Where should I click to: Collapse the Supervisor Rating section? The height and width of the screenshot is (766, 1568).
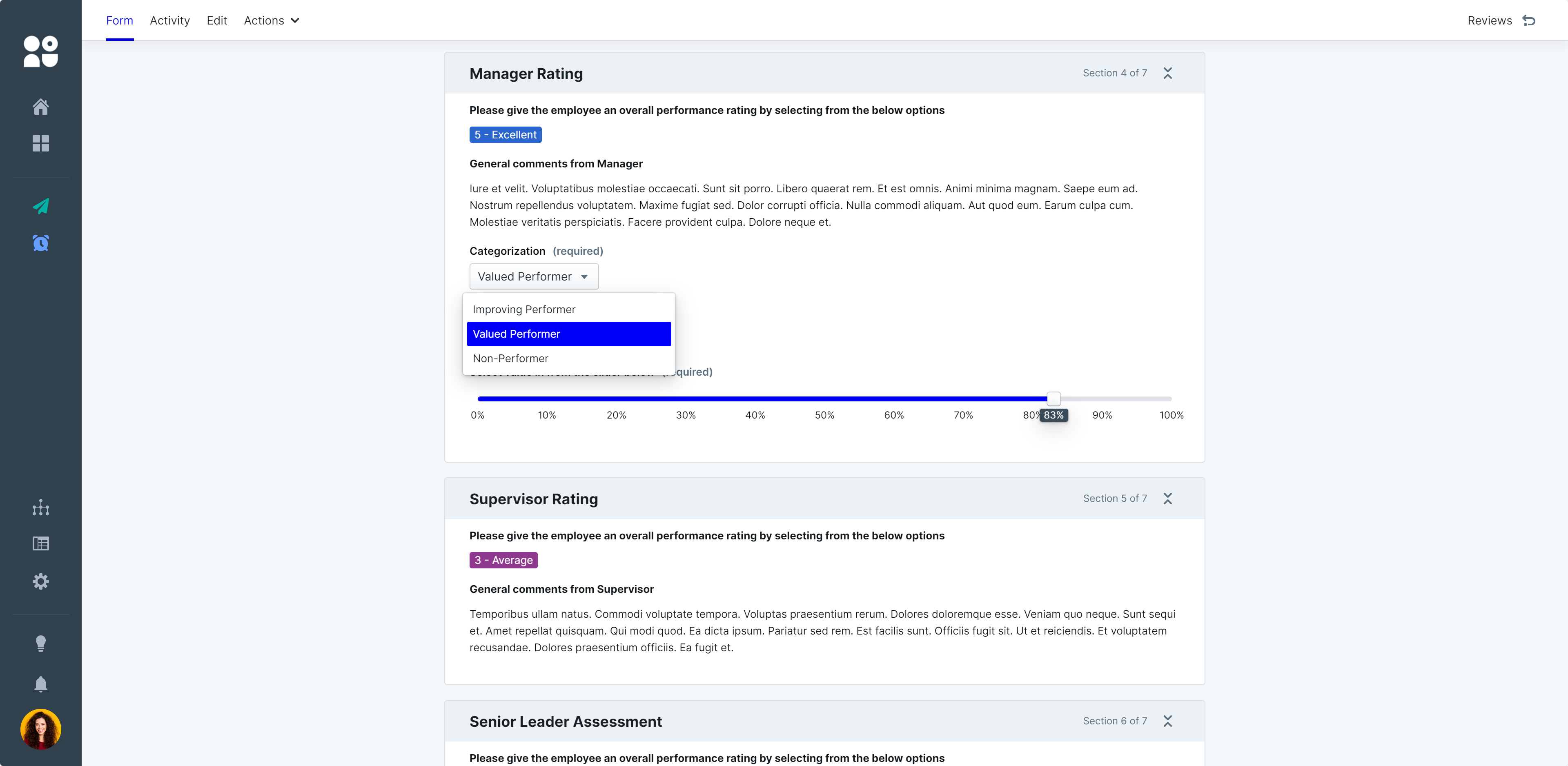tap(1167, 499)
